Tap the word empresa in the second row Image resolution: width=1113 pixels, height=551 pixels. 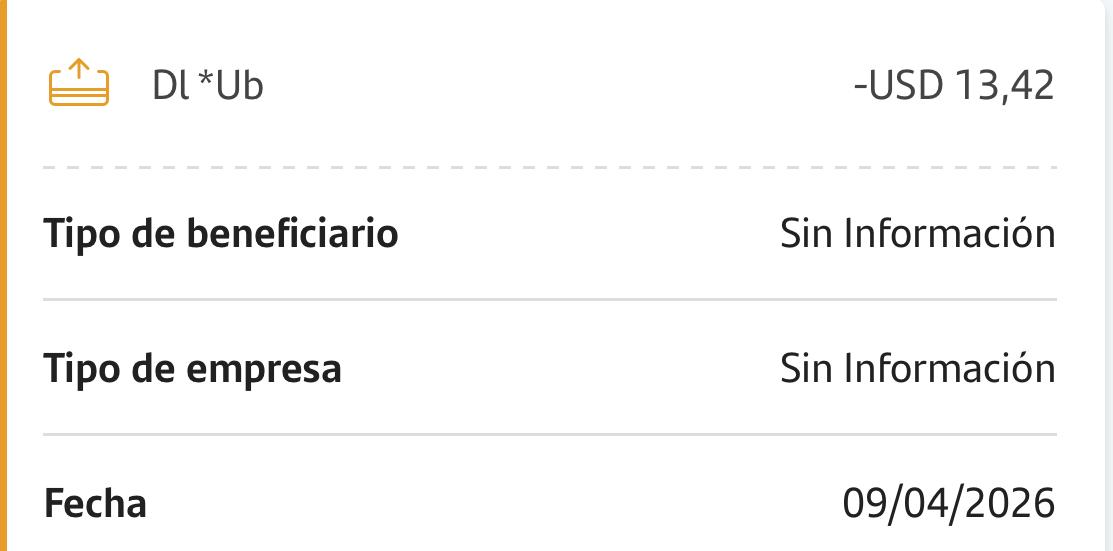(264, 369)
